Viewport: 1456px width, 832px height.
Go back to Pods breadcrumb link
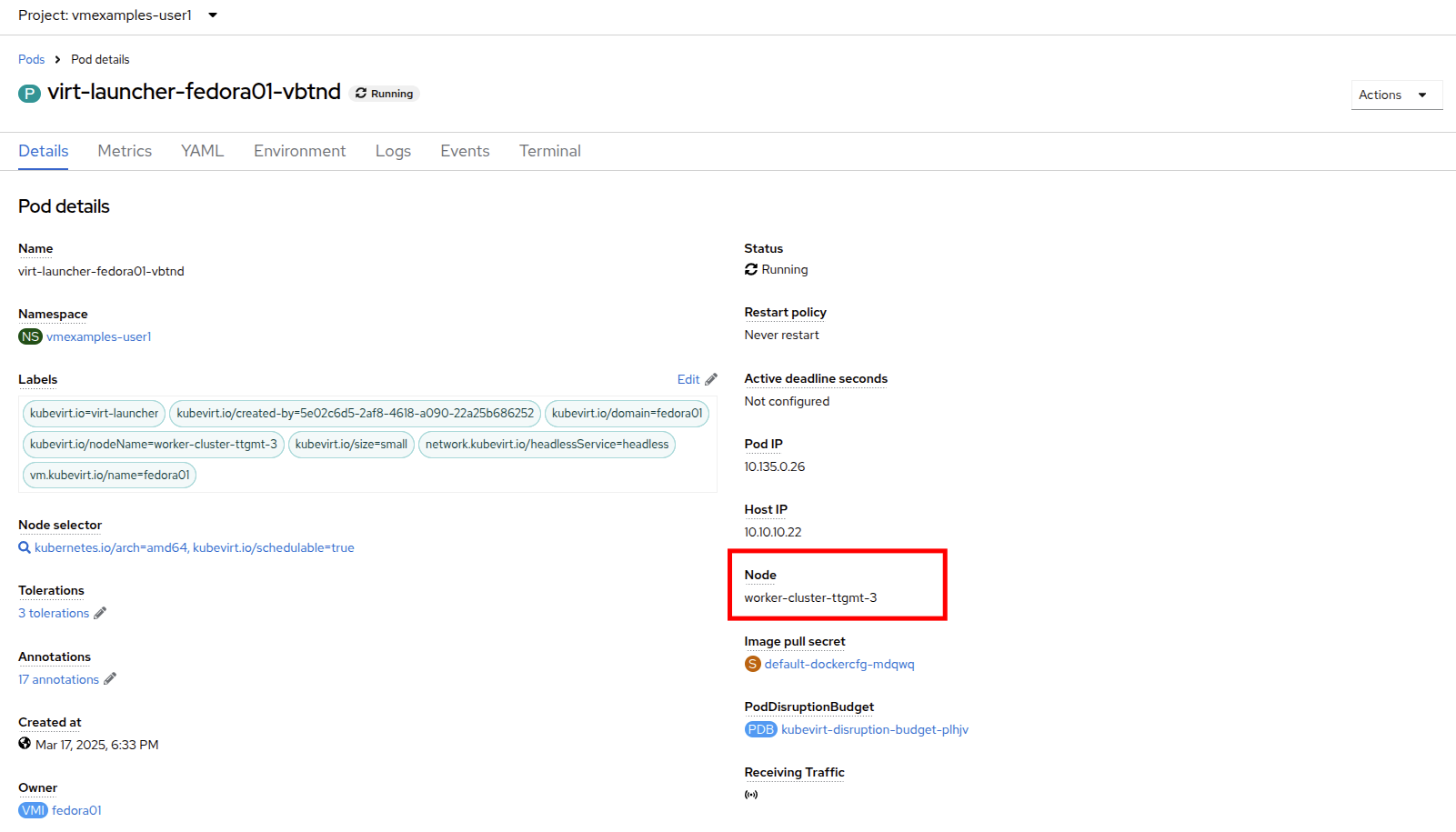coord(31,59)
